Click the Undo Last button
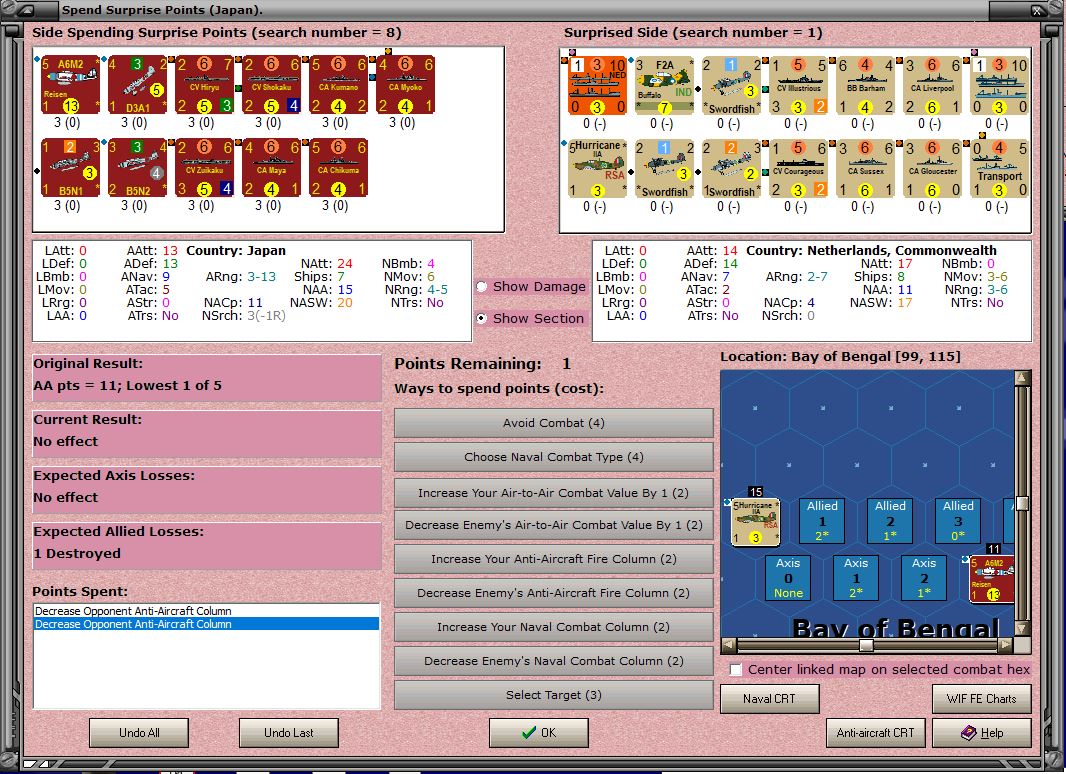 click(289, 733)
